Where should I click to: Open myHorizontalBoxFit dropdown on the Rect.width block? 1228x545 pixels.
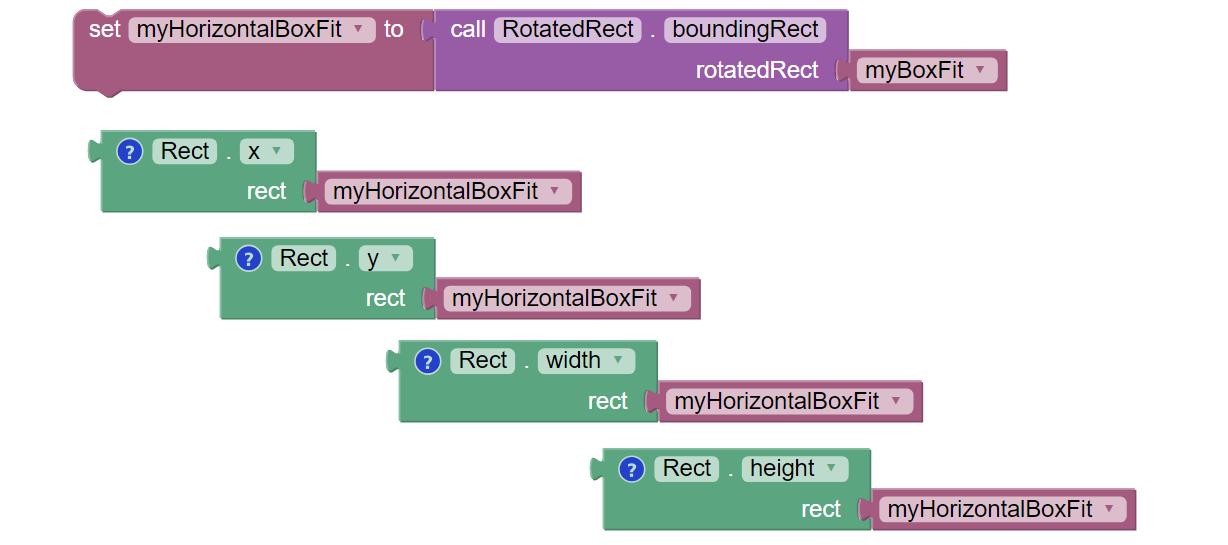pyautogui.click(x=790, y=402)
